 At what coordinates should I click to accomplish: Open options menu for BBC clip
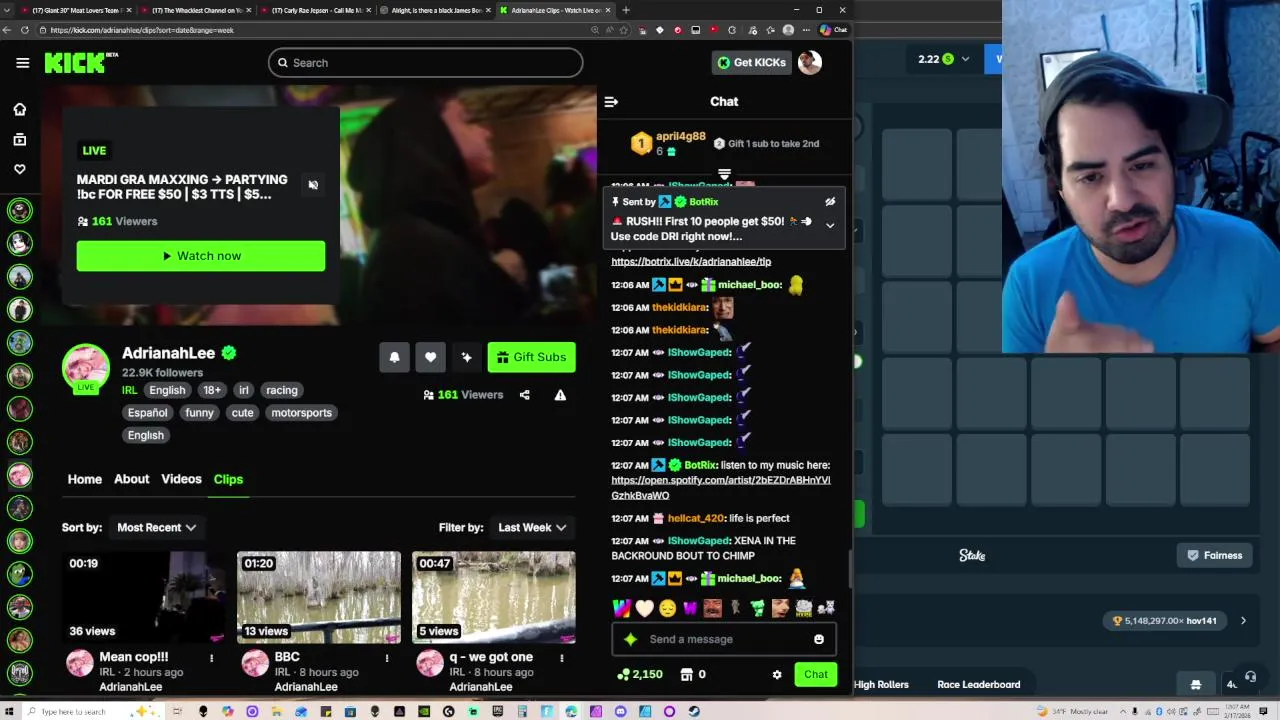[x=387, y=658]
